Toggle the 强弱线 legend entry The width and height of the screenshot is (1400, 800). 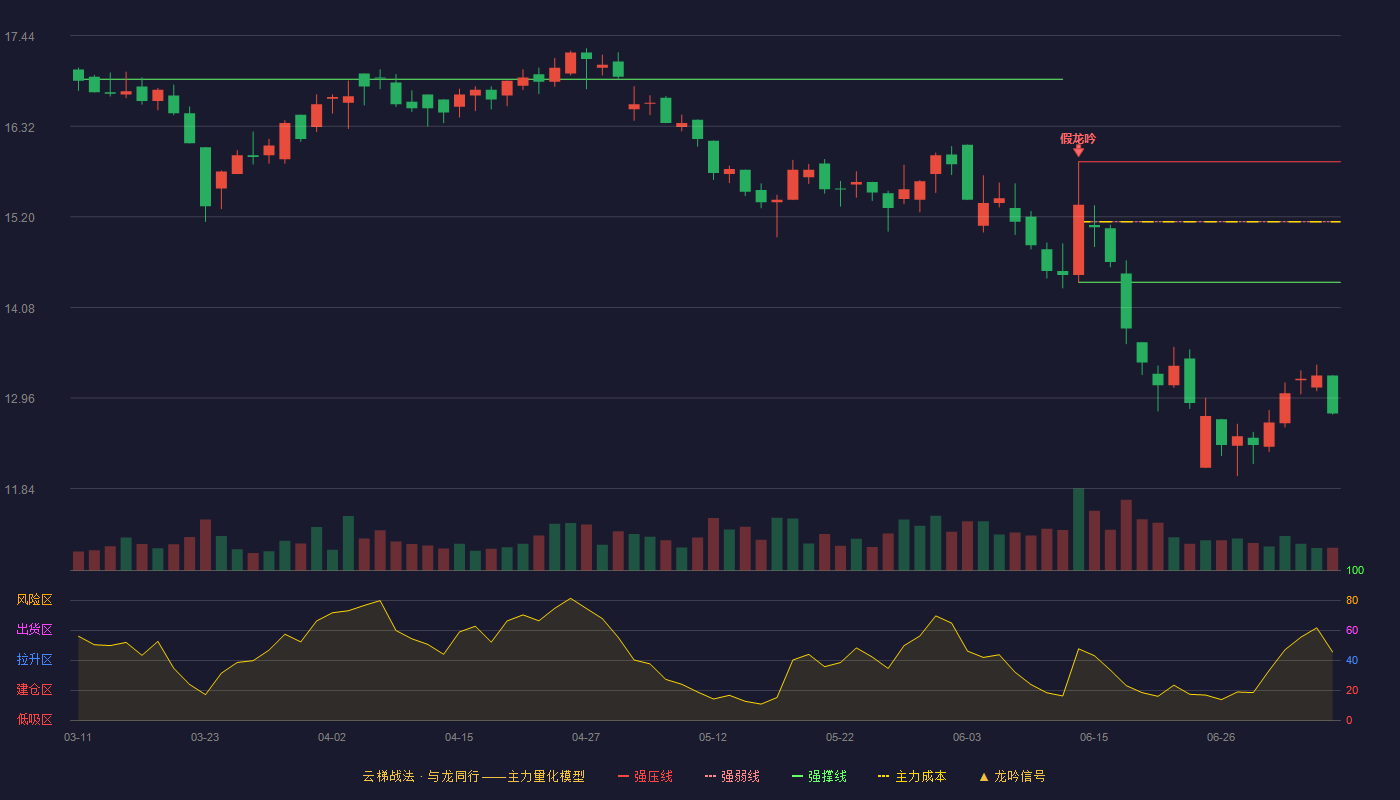tap(732, 776)
